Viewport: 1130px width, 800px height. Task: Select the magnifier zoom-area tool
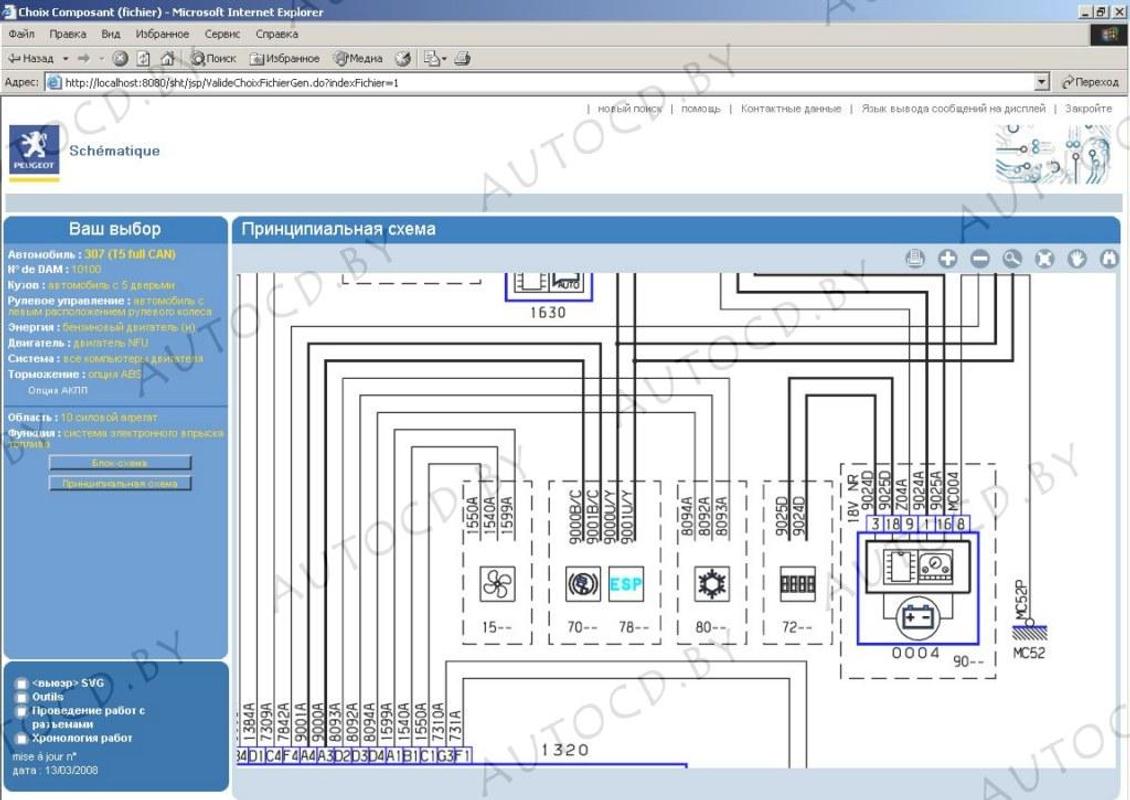[1013, 258]
